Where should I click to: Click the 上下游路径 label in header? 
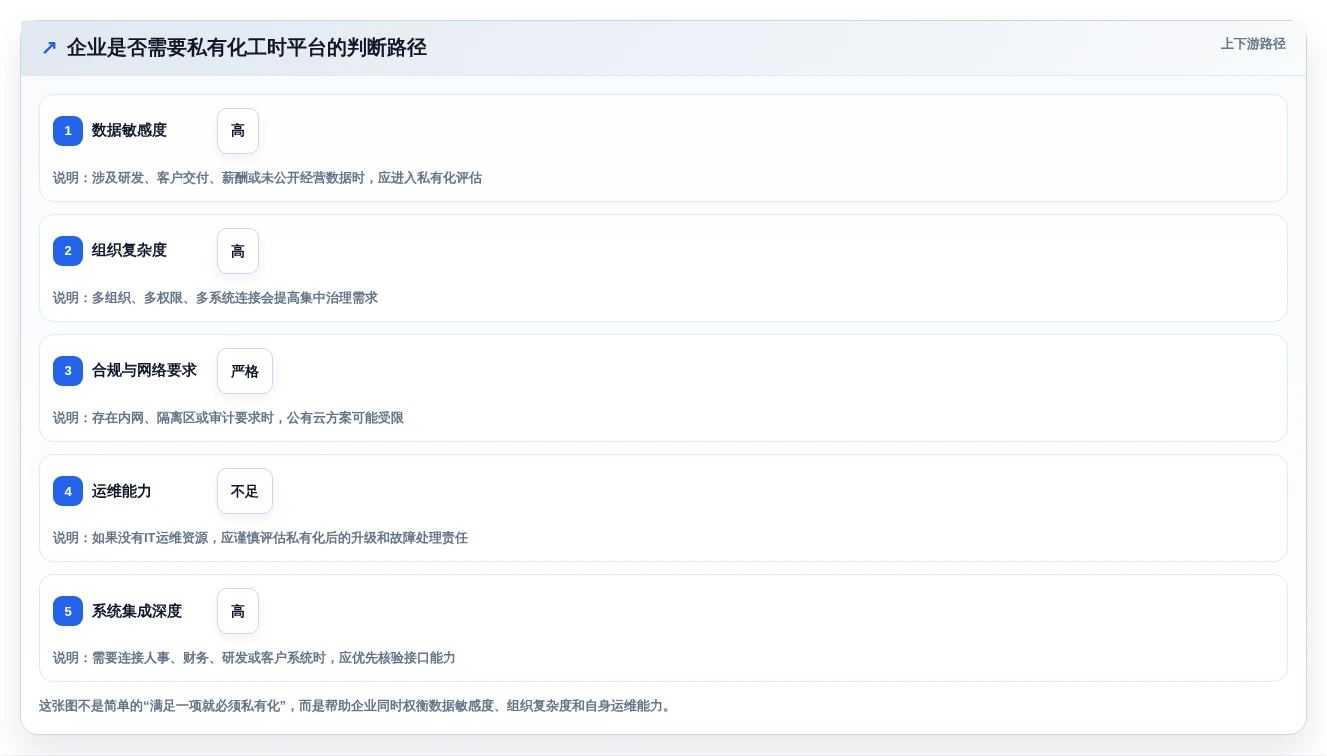point(1253,44)
